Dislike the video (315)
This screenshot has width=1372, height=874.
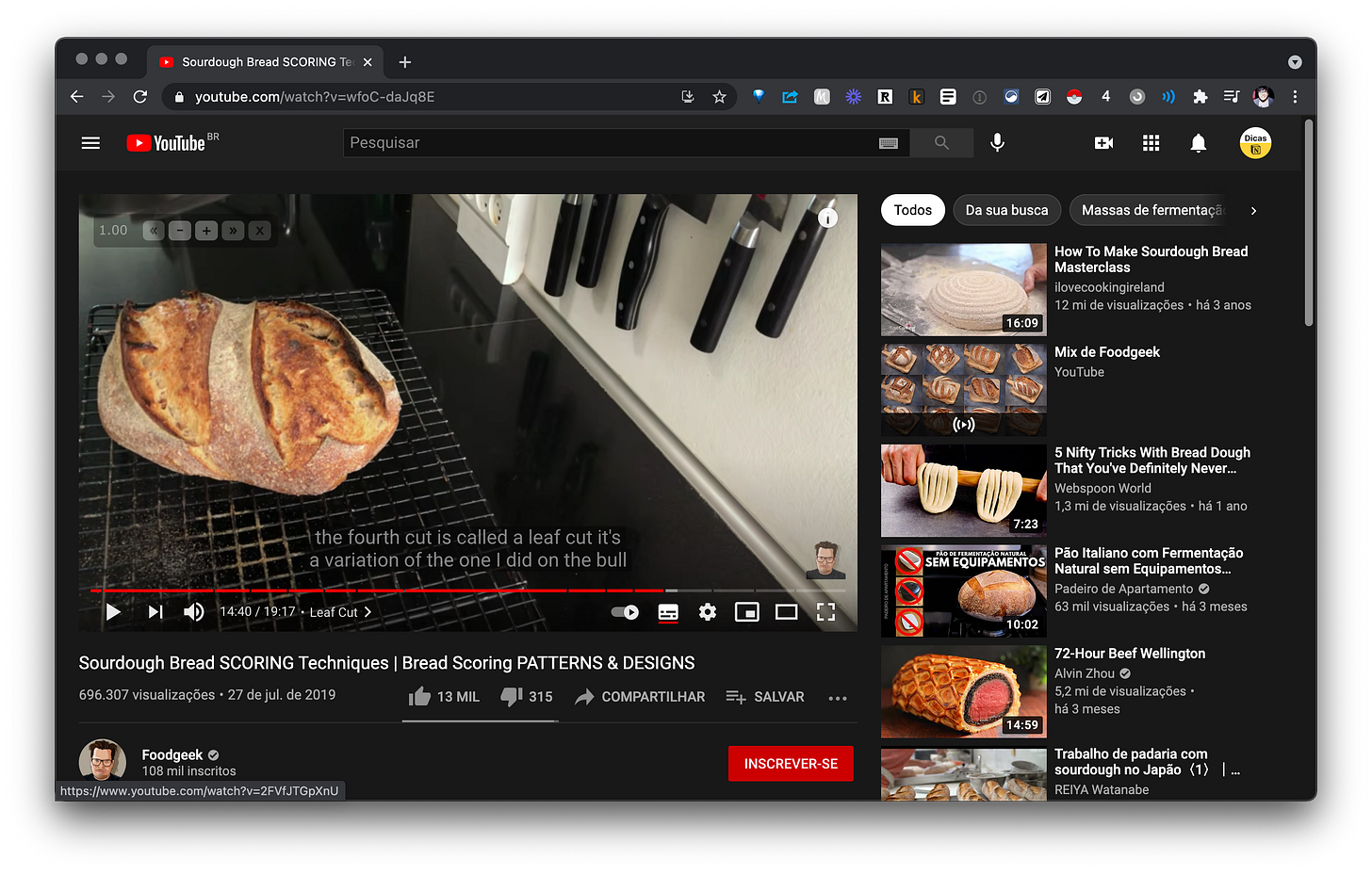point(527,697)
